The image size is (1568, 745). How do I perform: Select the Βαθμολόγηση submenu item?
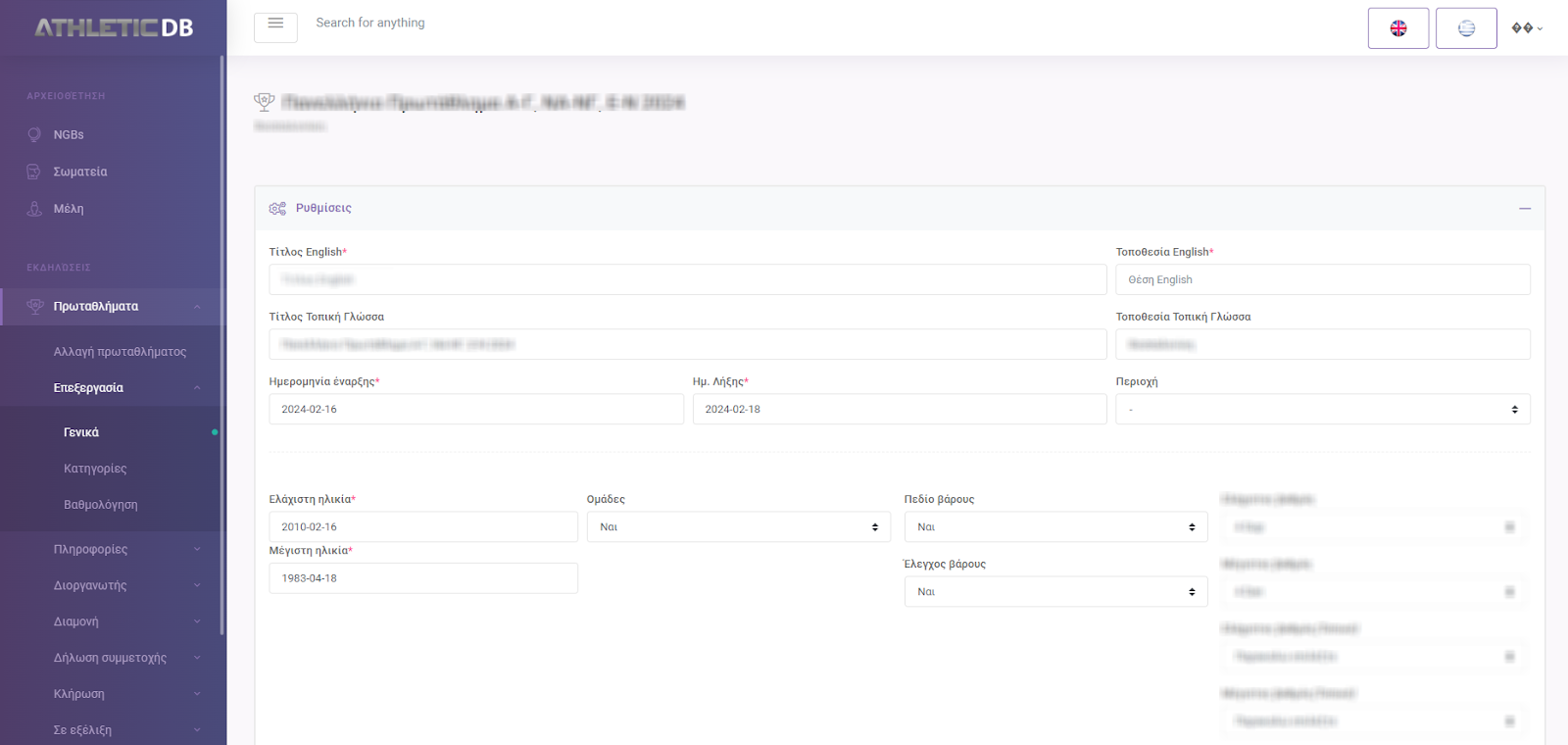101,505
